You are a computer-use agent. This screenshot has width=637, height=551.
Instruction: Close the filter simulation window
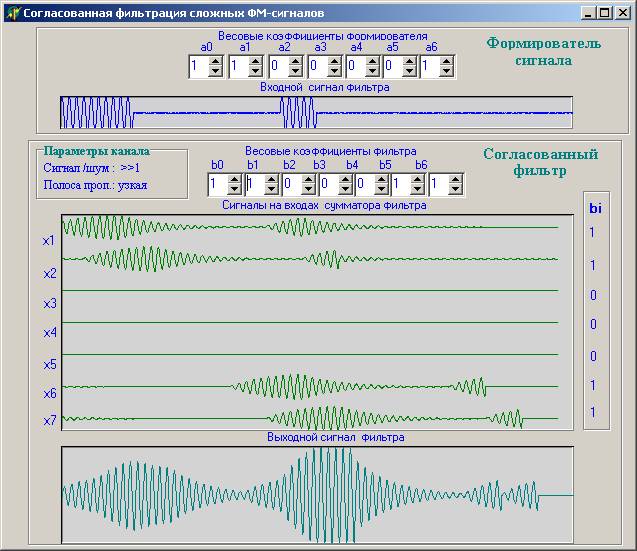pos(622,13)
